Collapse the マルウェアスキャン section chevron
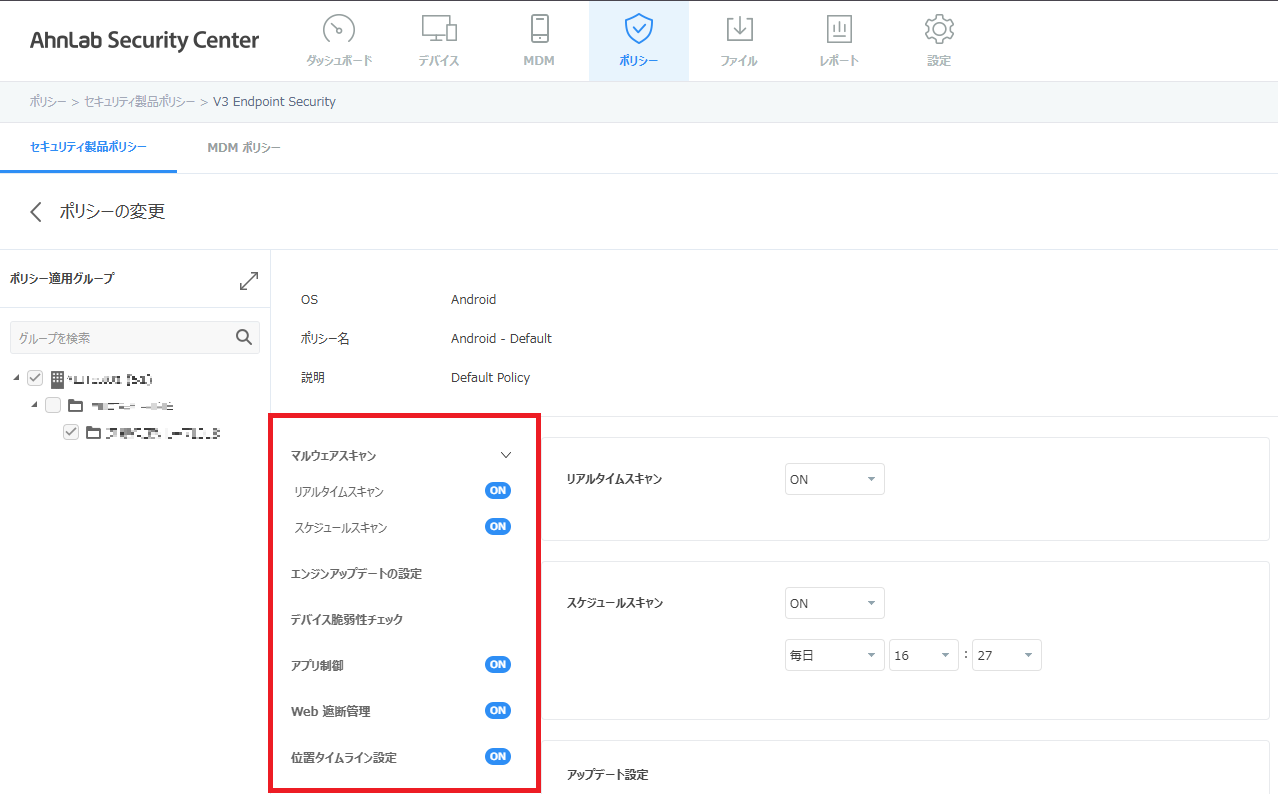Screen dimensions: 1278x794 tap(506, 455)
